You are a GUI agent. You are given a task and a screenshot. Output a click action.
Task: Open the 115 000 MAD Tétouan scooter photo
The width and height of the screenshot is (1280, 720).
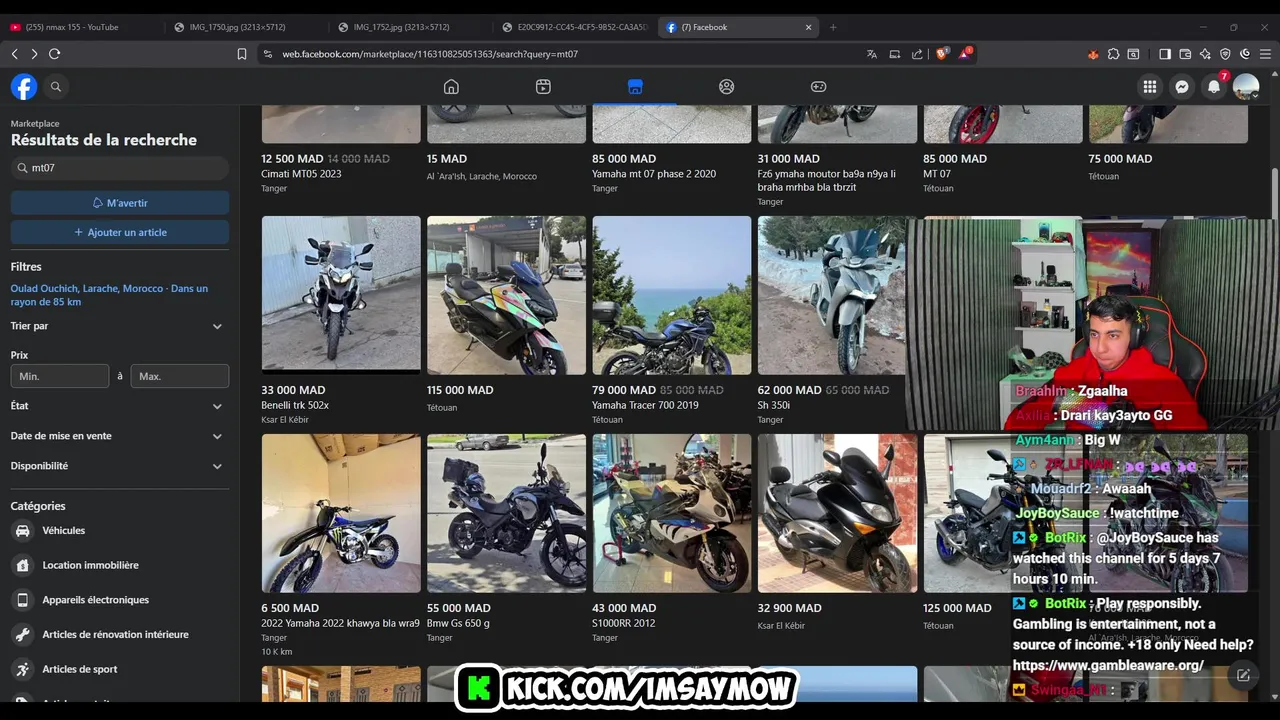(x=507, y=296)
